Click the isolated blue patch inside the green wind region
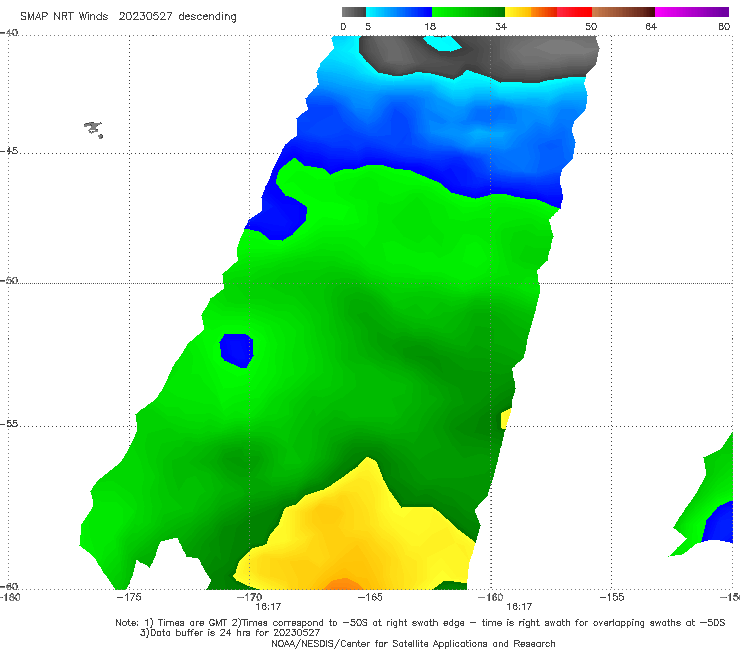This screenshot has height=650, width=740. click(236, 350)
